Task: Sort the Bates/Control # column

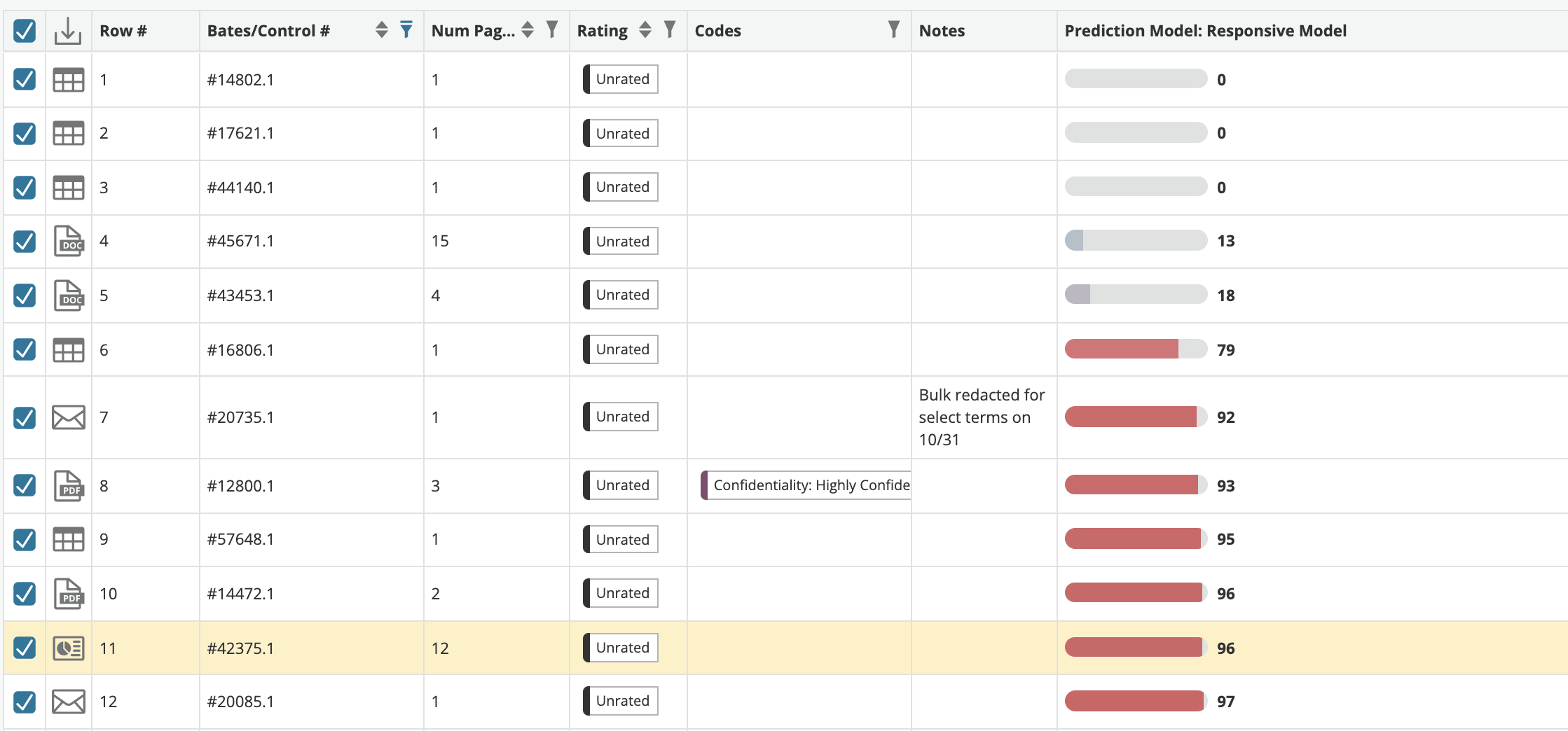Action: [x=382, y=29]
